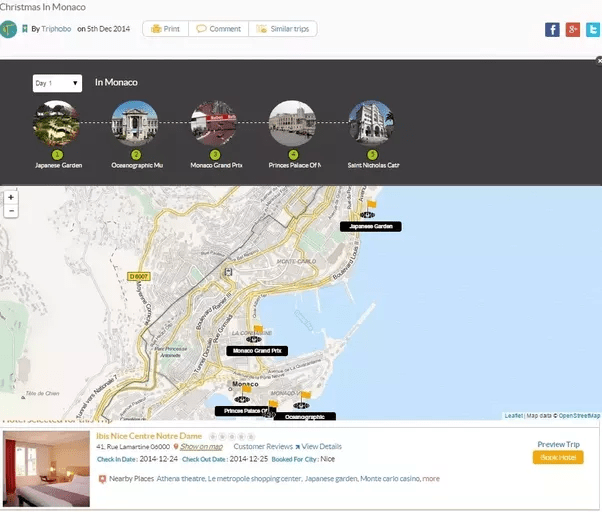Click Japanese Garden flag marker on map

369,209
